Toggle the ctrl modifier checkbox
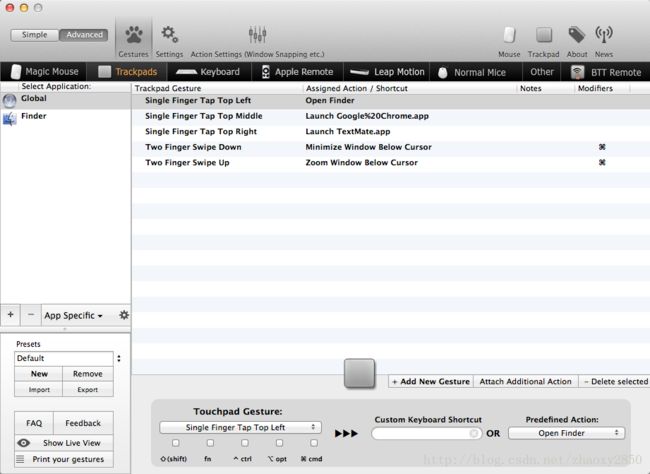The height and width of the screenshot is (474, 650). [x=245, y=443]
